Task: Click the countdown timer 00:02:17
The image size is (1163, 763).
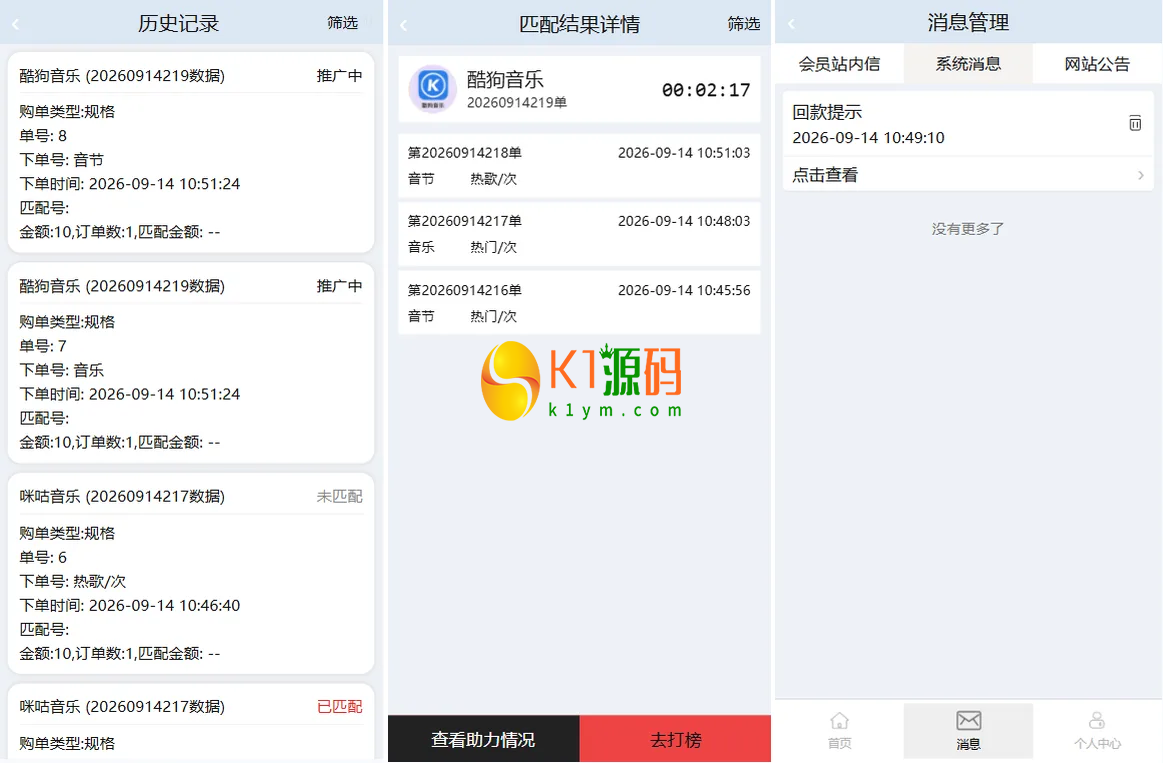Action: pos(706,90)
